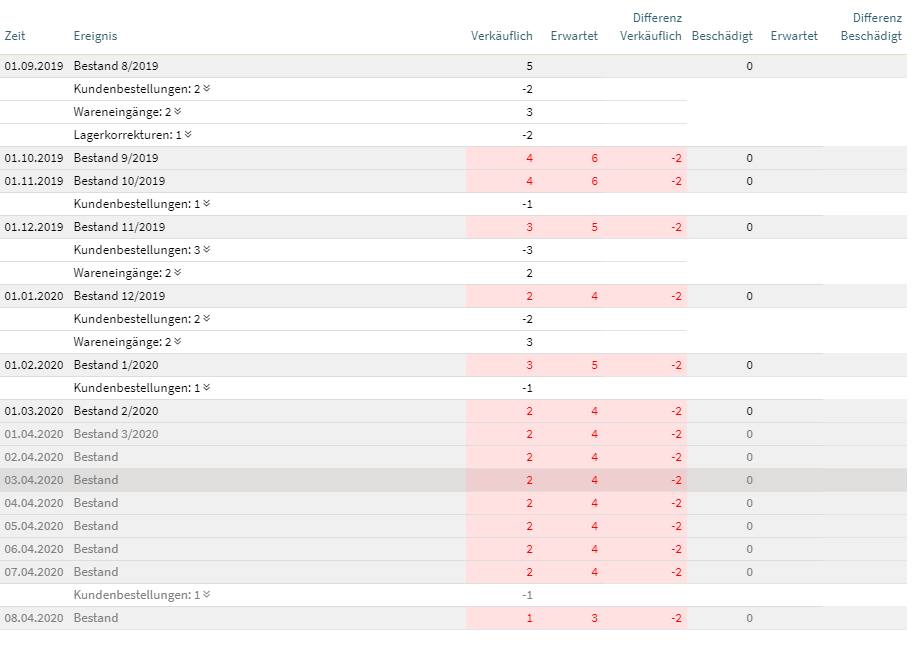The image size is (923, 648).
Task: Expand Kundenbestellungen: 1 above the 08.04.2020 row
Action: (x=206, y=595)
